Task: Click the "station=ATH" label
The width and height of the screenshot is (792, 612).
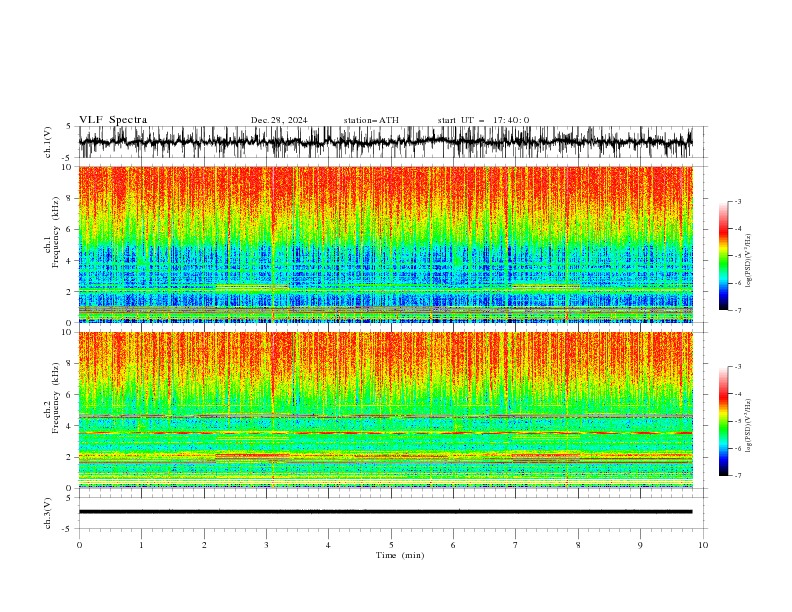Action: [371, 120]
